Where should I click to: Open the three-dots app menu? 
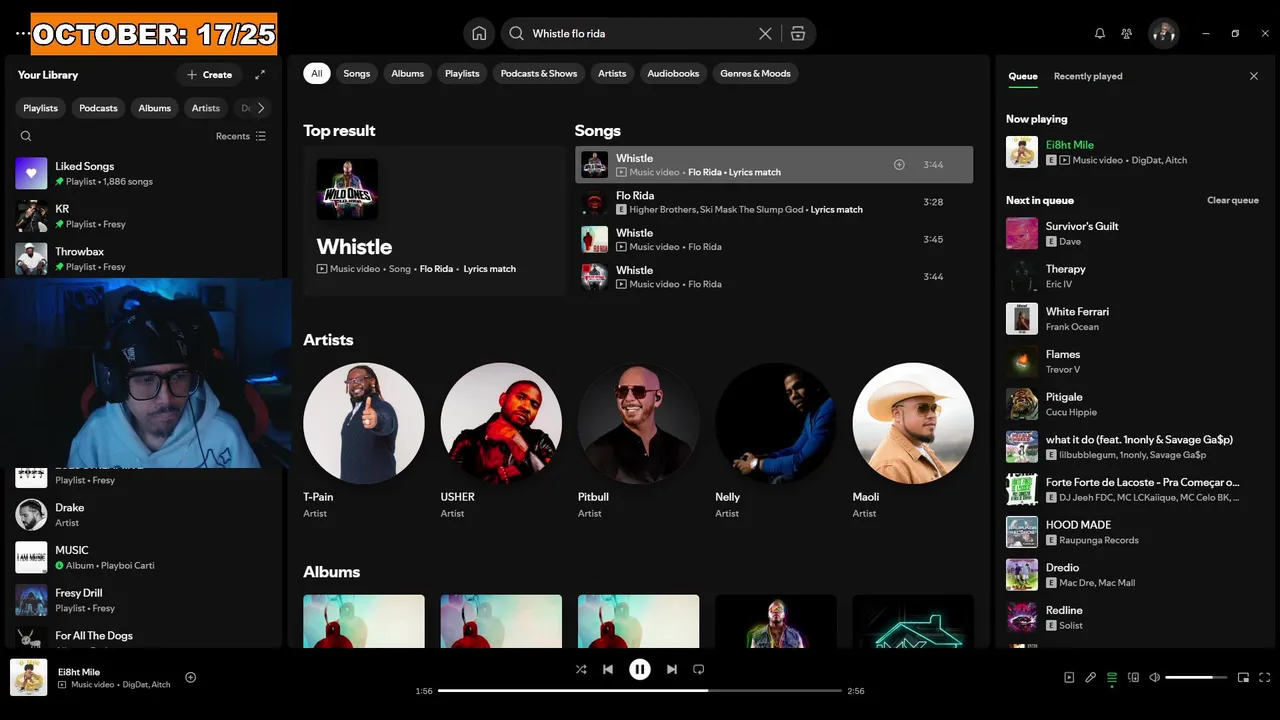[22, 33]
